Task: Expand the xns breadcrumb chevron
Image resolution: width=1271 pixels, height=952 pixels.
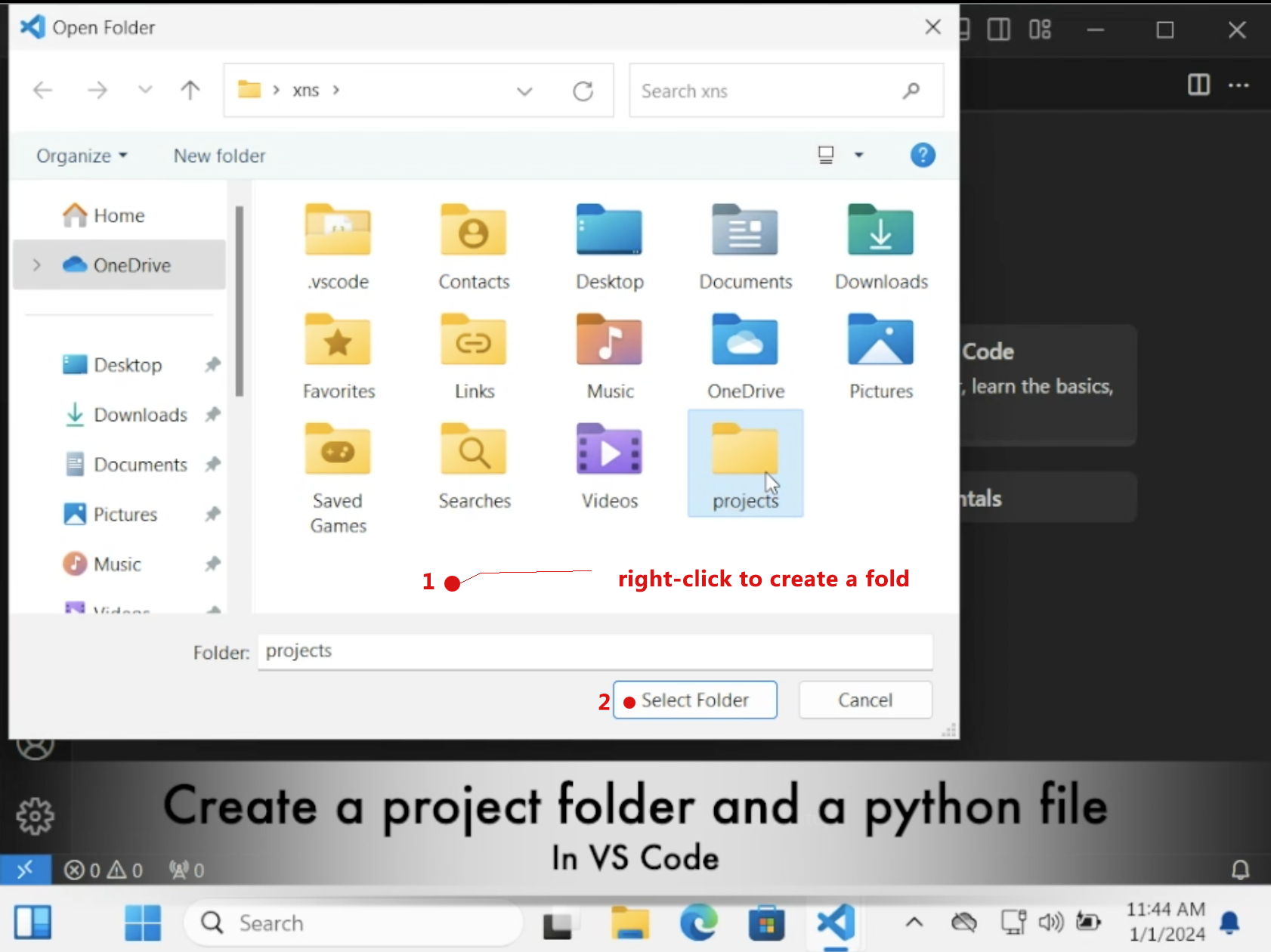Action: coord(336,90)
